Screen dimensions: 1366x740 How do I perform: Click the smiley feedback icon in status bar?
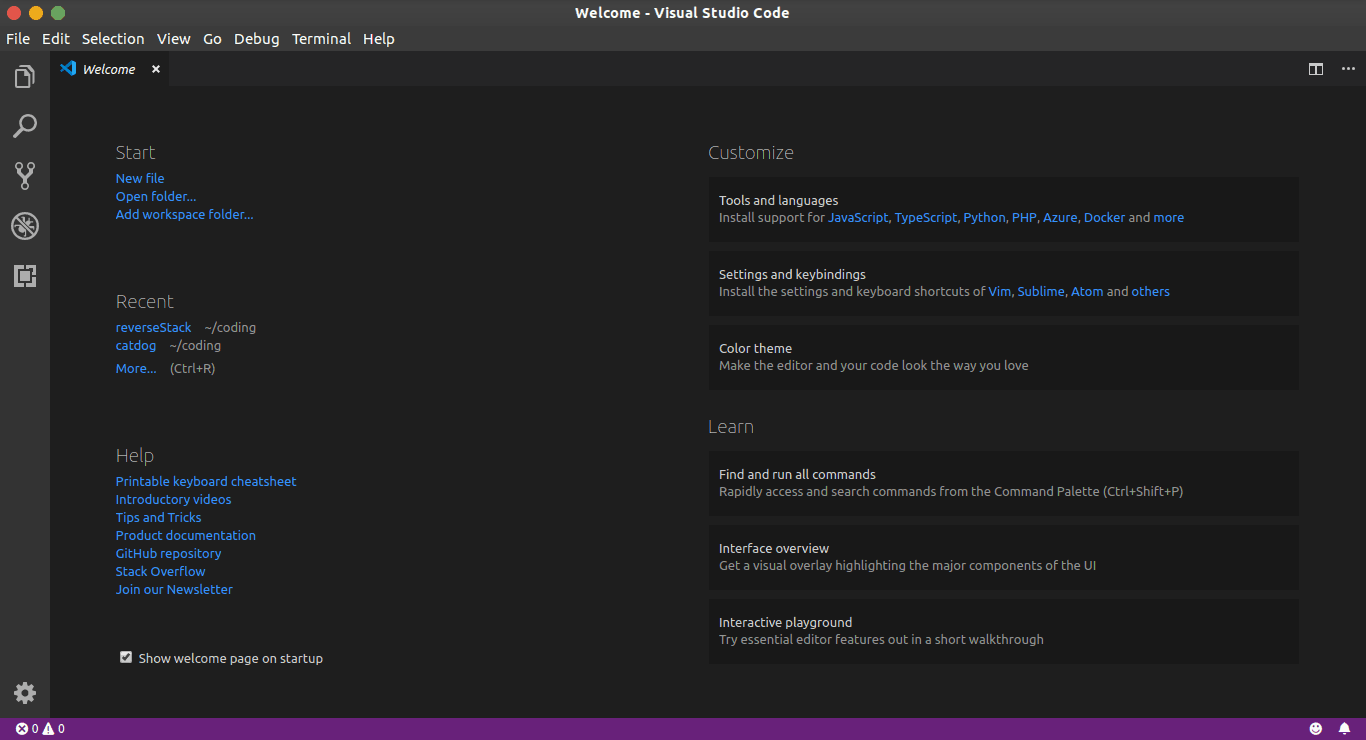[x=1316, y=729]
